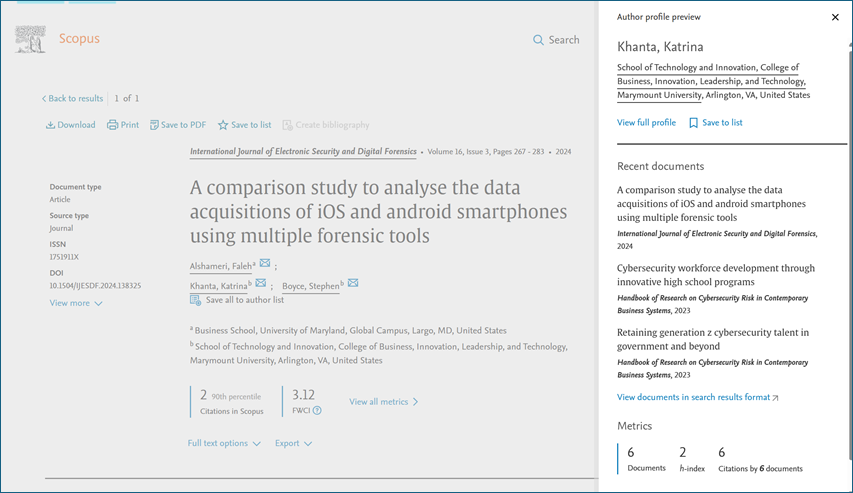Click the Scopus logo icon
The image size is (853, 493).
(30, 39)
